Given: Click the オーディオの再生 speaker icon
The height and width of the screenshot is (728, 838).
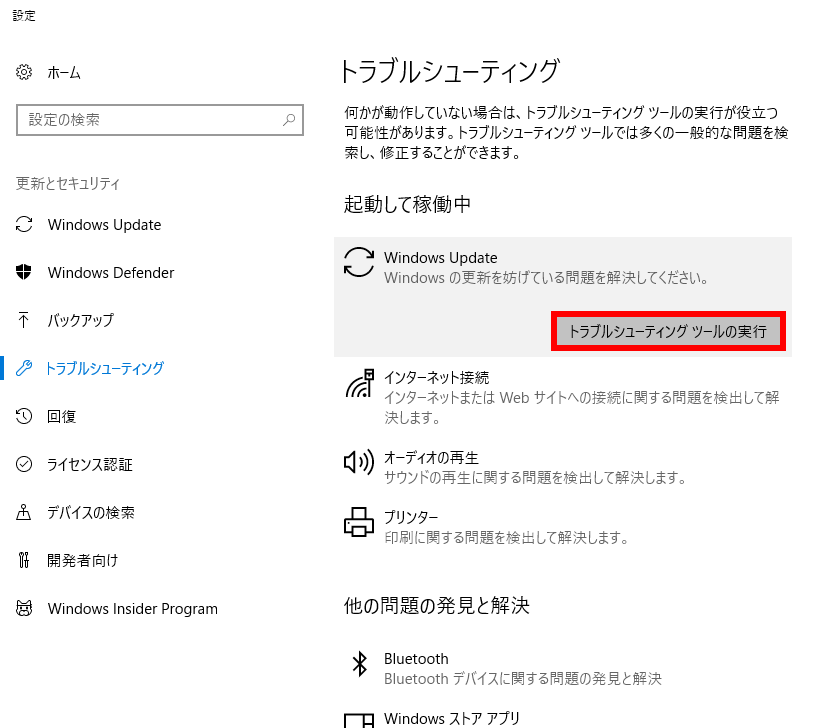Looking at the screenshot, I should (359, 462).
